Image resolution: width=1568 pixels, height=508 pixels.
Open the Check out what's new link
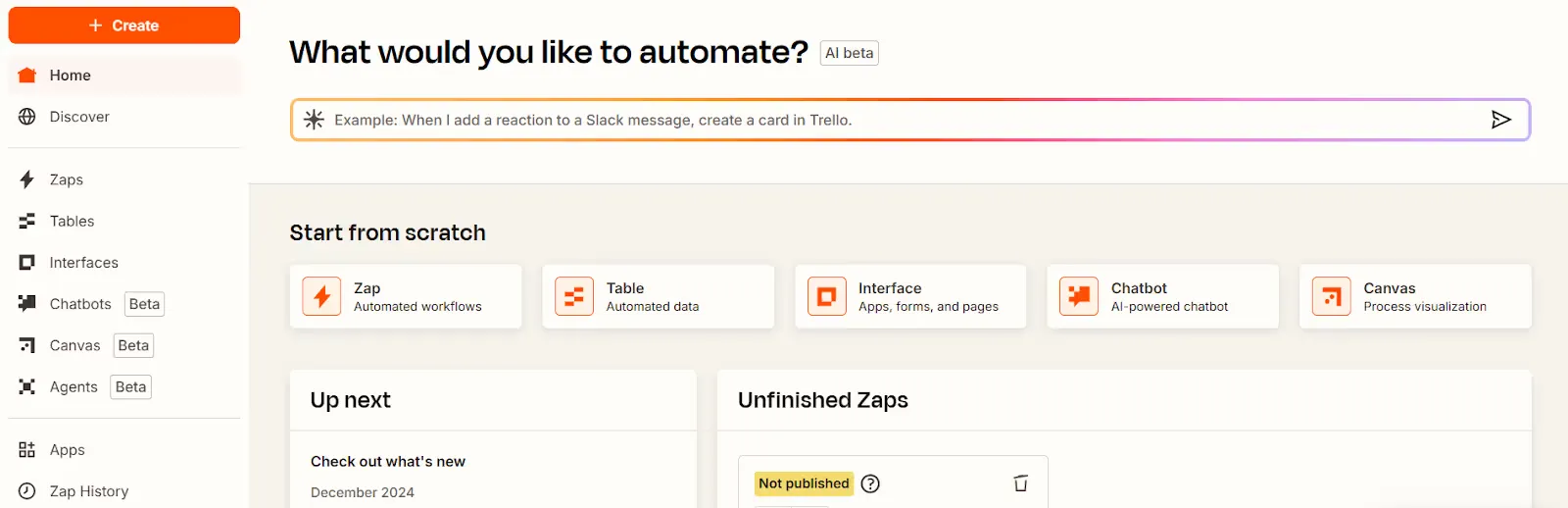(x=388, y=462)
